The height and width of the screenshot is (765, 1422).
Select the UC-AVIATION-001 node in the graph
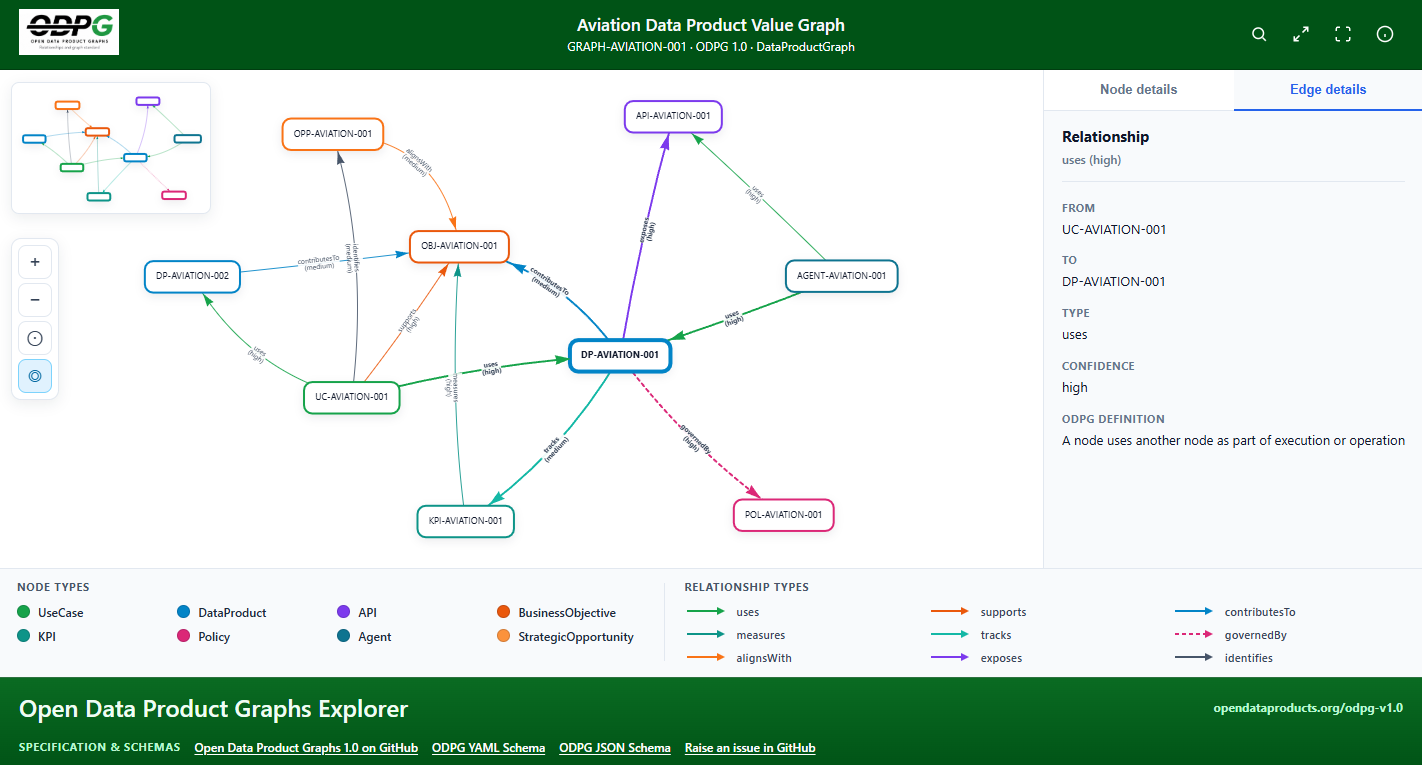tap(351, 397)
